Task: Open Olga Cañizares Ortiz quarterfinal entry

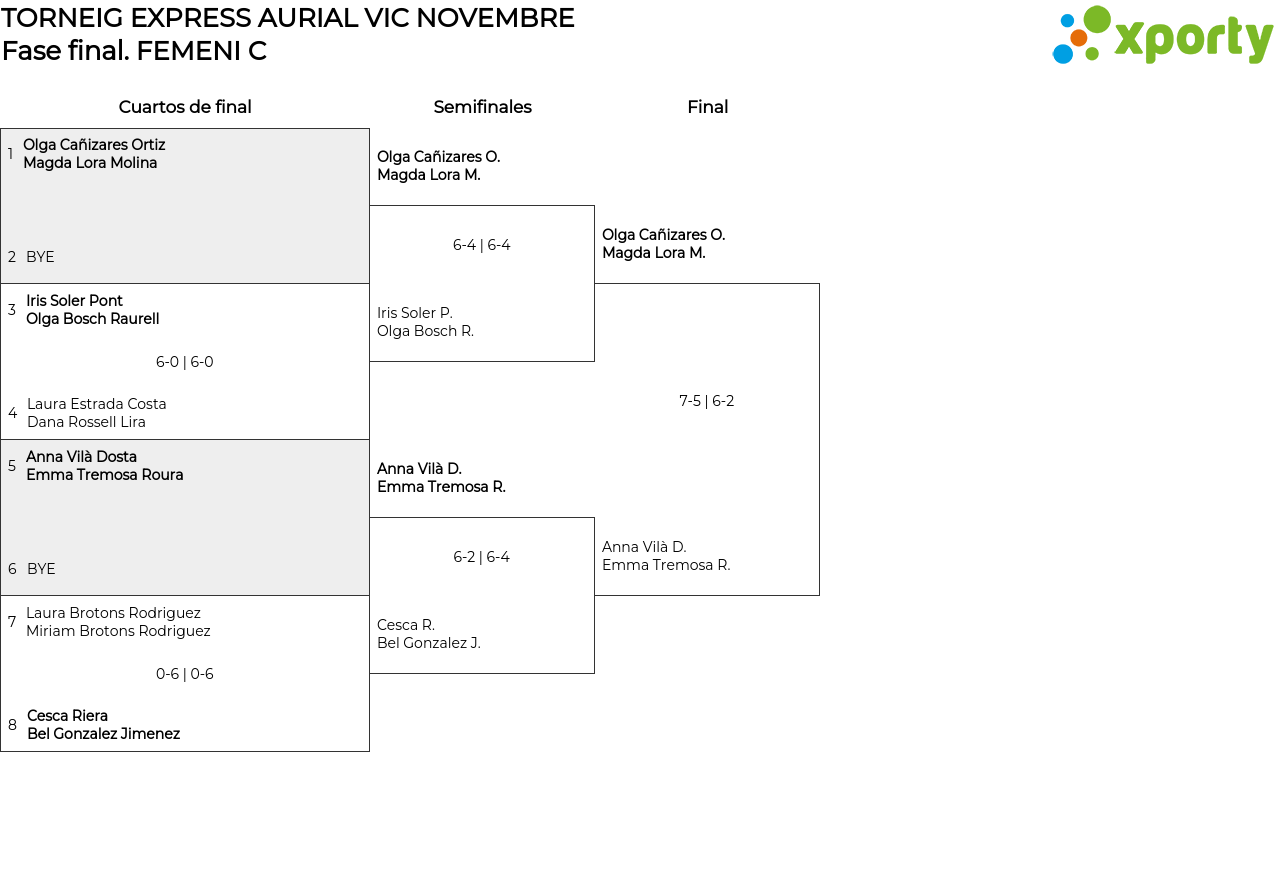Action: [94, 154]
